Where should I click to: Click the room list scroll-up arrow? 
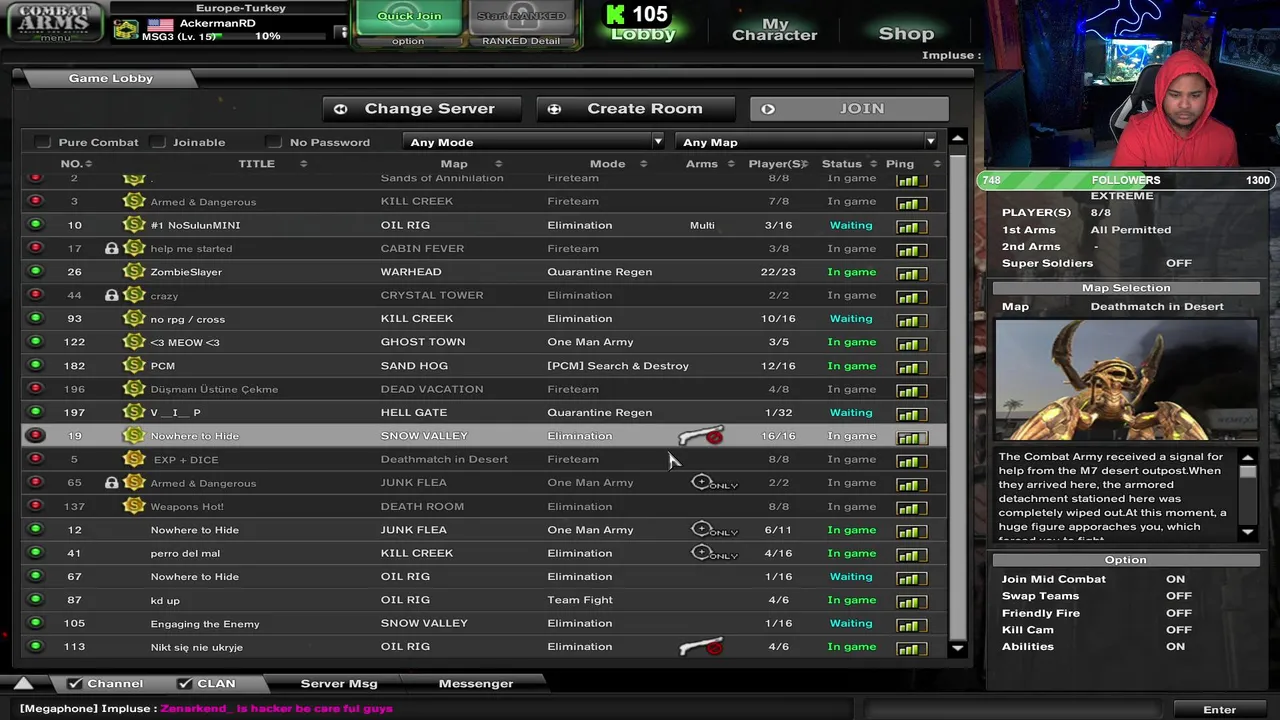(x=957, y=138)
